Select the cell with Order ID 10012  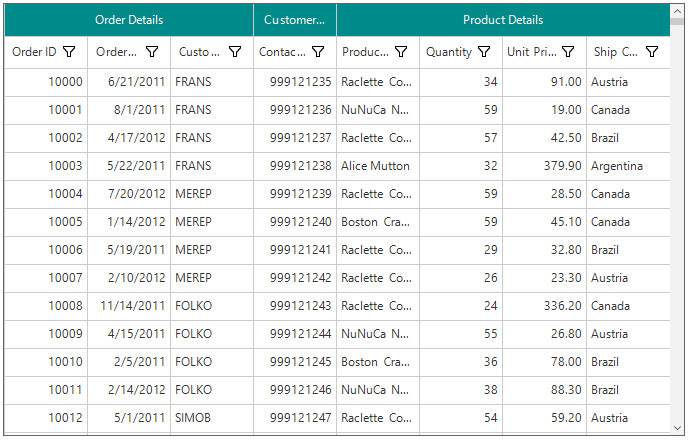click(x=46, y=418)
